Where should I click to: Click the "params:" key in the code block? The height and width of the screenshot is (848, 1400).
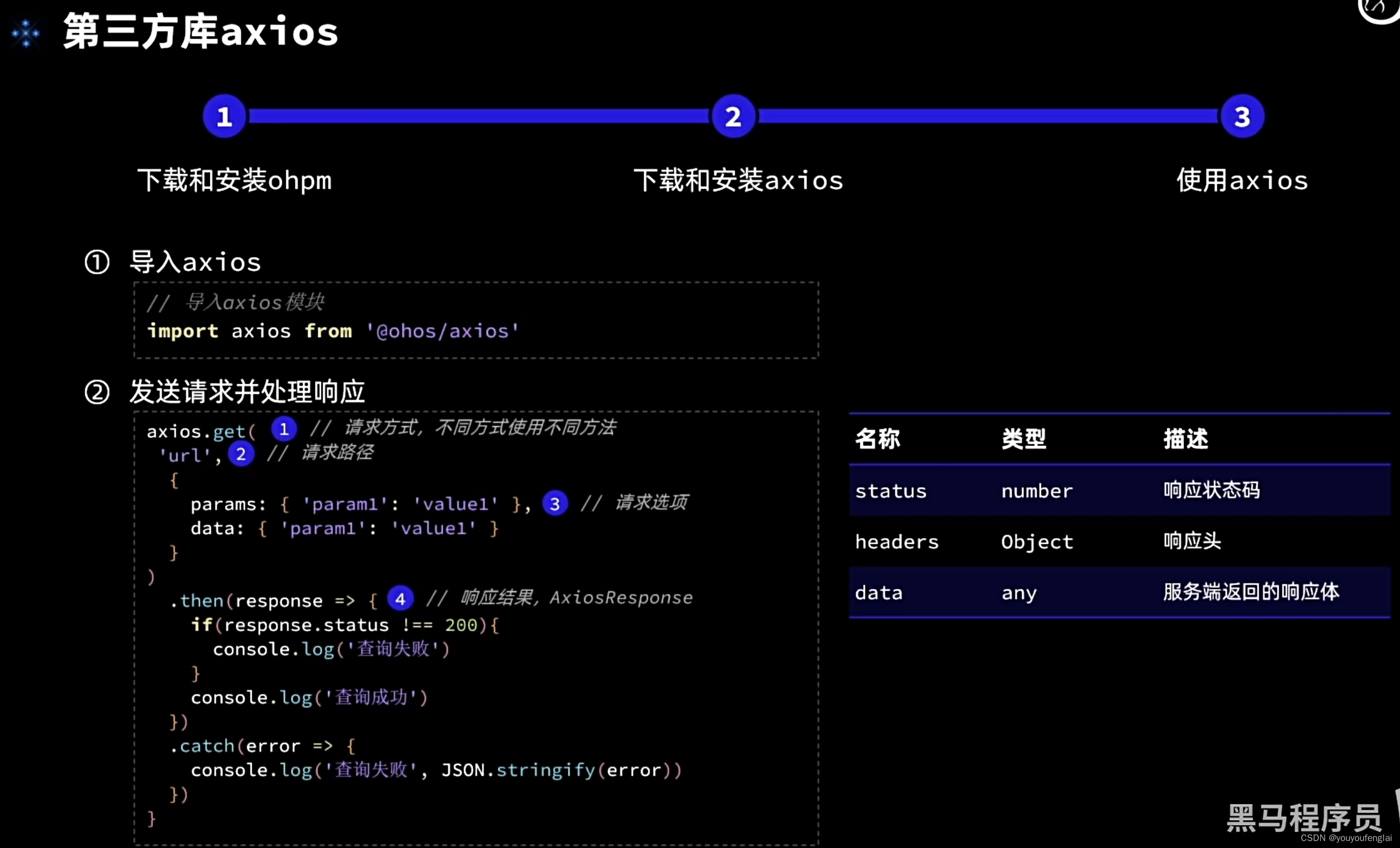point(228,504)
